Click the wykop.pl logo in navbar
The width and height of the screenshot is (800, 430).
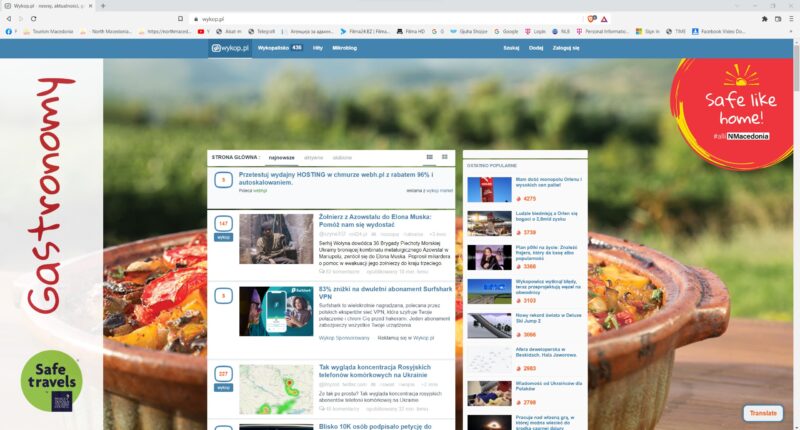[230, 48]
